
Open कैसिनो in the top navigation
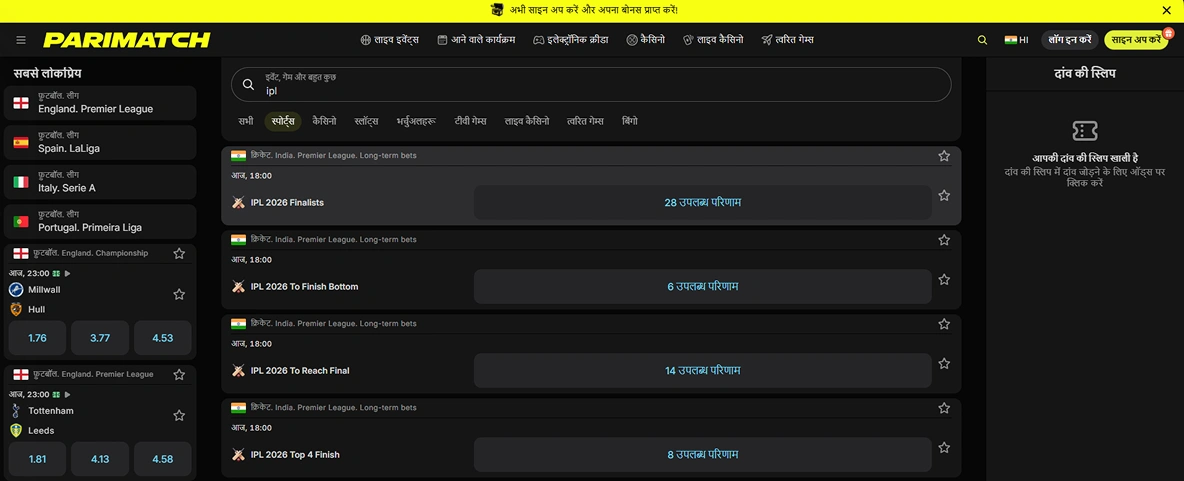pos(646,40)
